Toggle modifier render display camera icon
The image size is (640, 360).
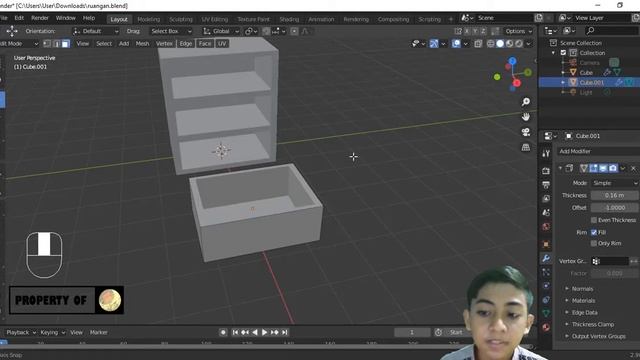click(613, 168)
